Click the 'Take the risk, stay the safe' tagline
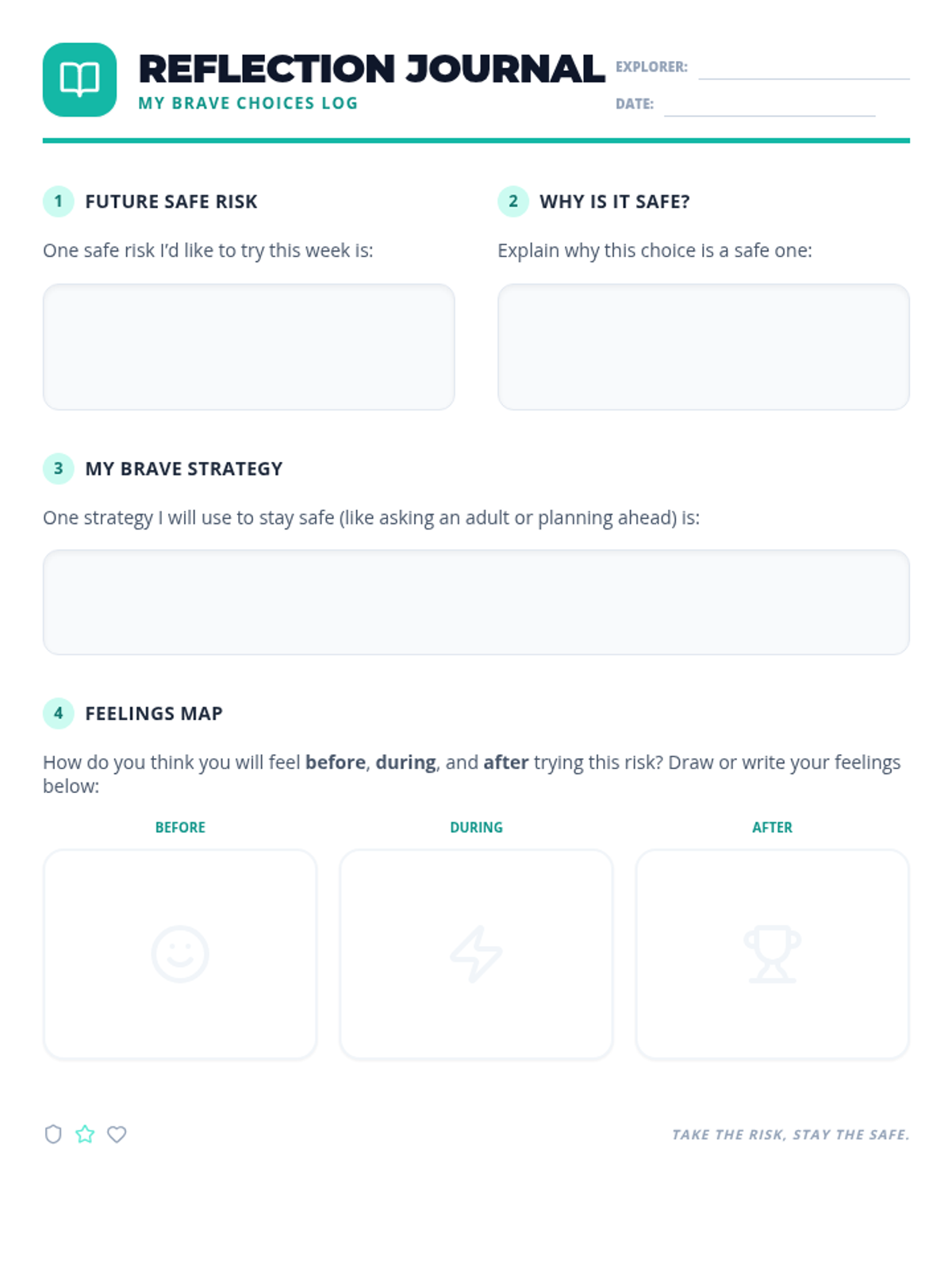Screen dimensions: 952x1270 pyautogui.click(x=790, y=1134)
